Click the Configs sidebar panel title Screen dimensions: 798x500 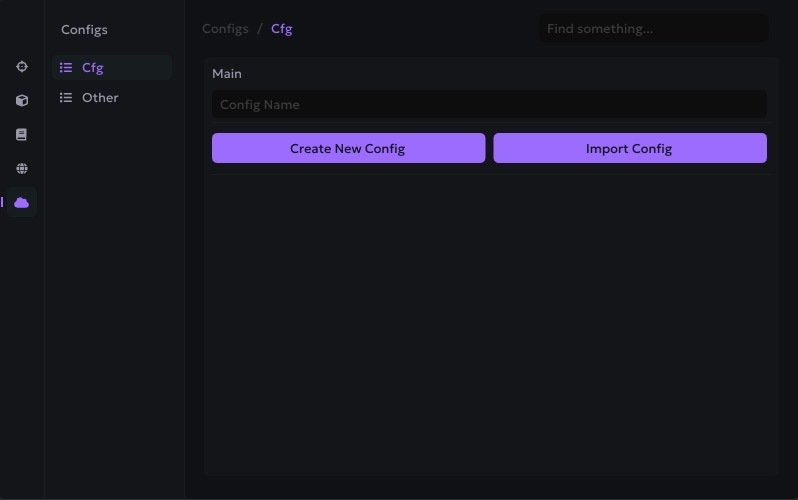click(84, 30)
